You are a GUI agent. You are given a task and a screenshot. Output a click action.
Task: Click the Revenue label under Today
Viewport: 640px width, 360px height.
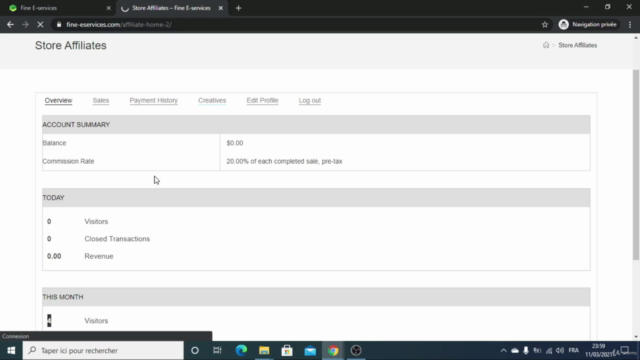coord(99,256)
